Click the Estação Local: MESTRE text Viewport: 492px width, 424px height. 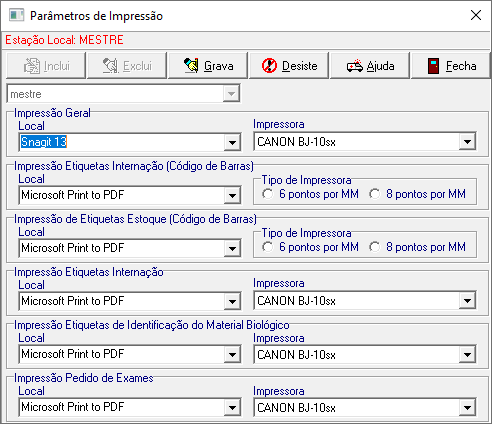pyautogui.click(x=64, y=40)
